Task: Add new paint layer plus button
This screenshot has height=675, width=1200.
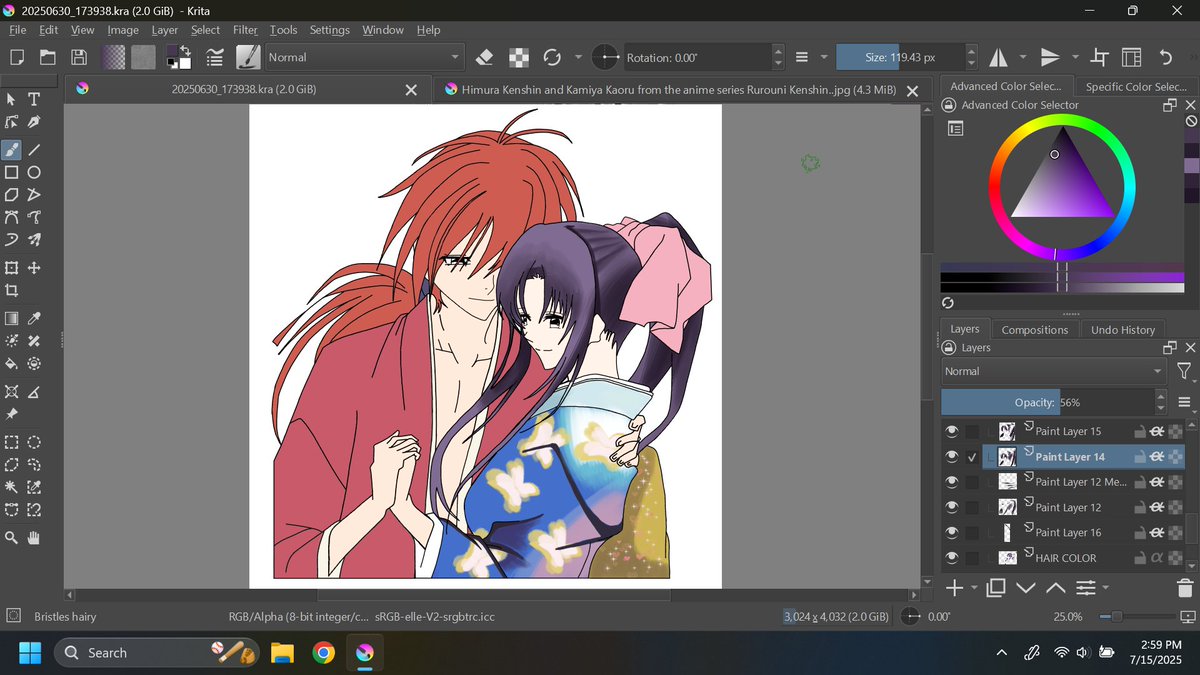Action: (x=954, y=588)
